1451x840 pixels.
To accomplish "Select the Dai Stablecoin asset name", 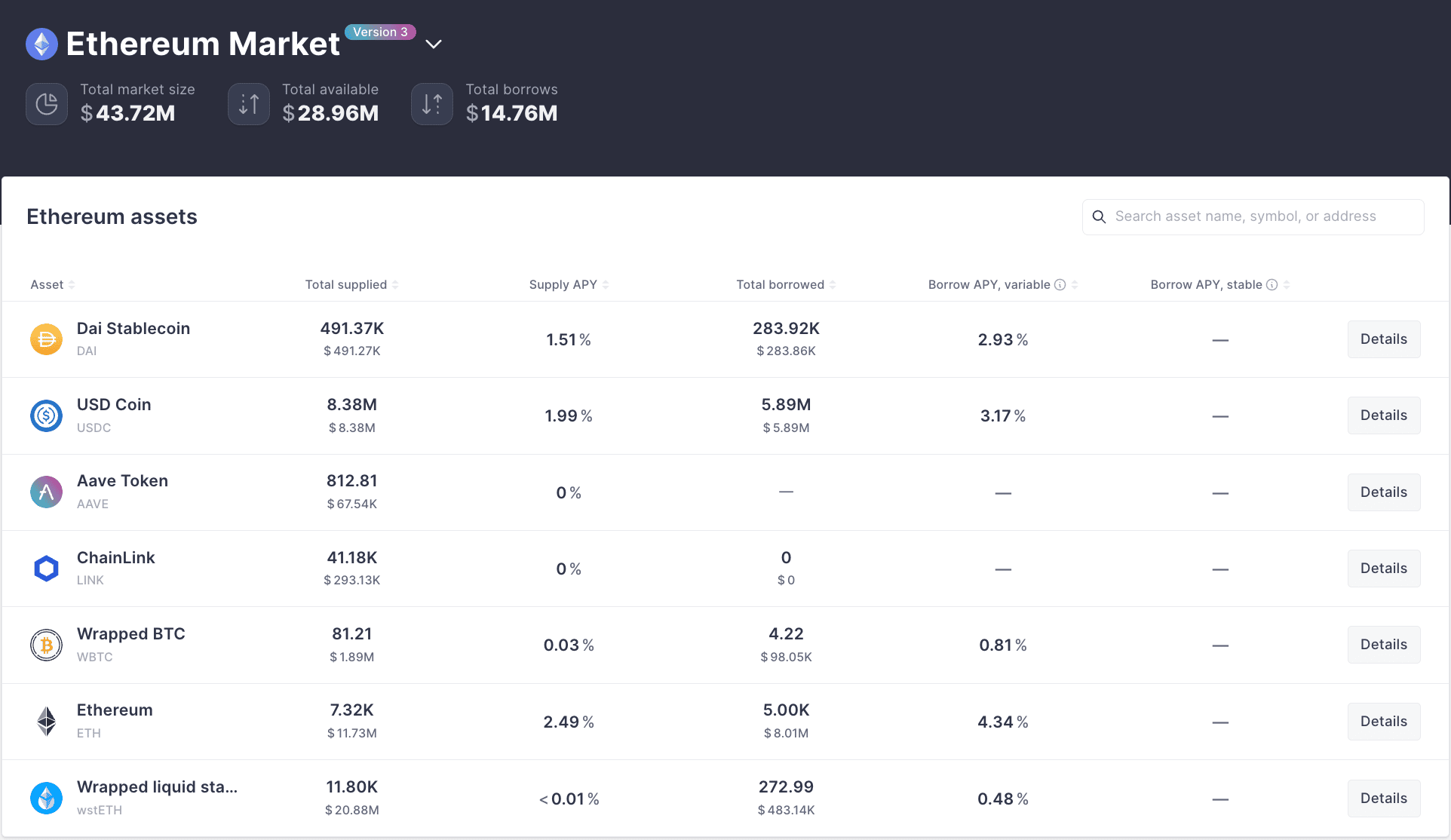I will pos(133,329).
